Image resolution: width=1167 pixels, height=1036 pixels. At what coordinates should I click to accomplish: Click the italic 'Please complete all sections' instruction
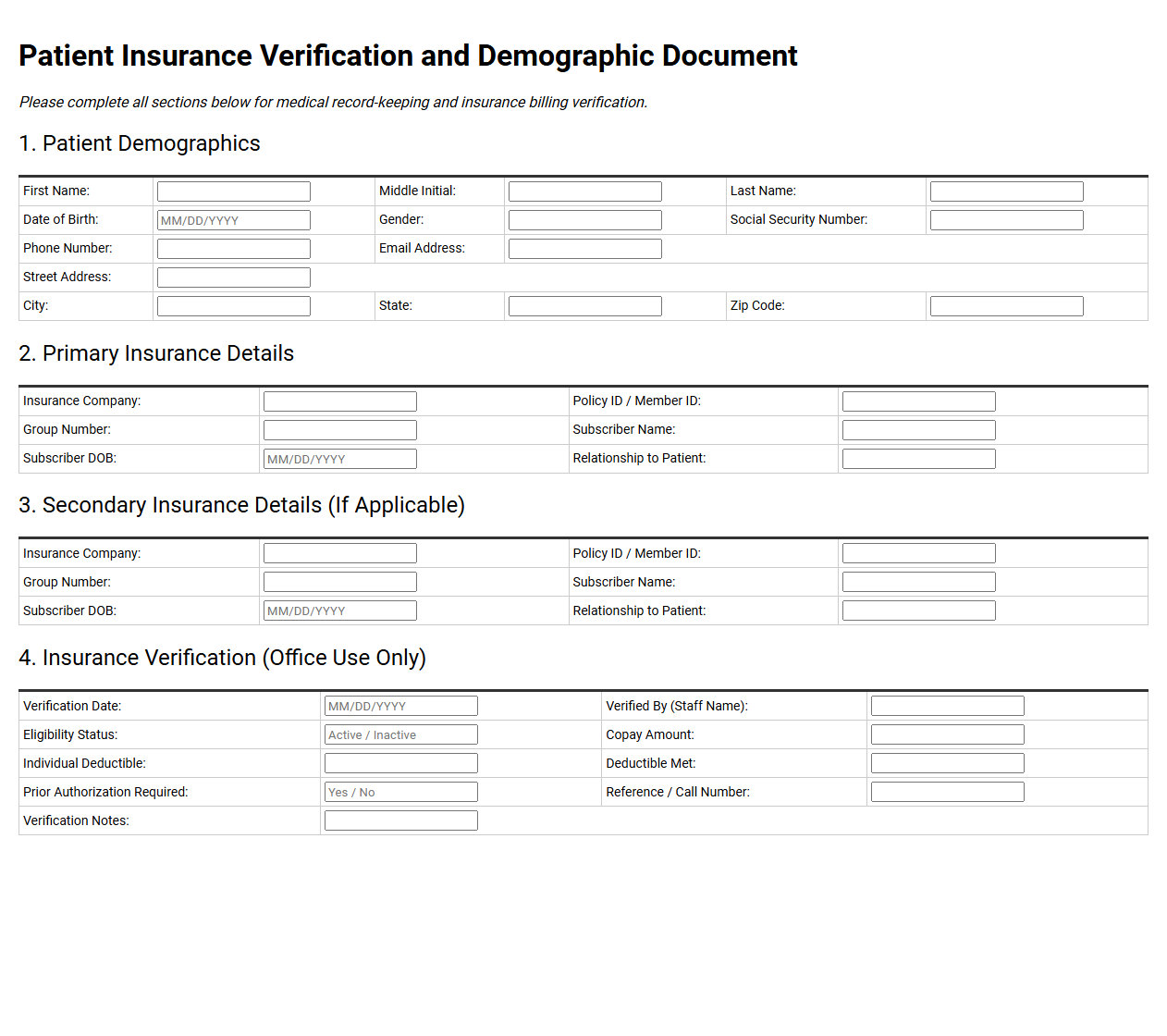click(x=333, y=102)
